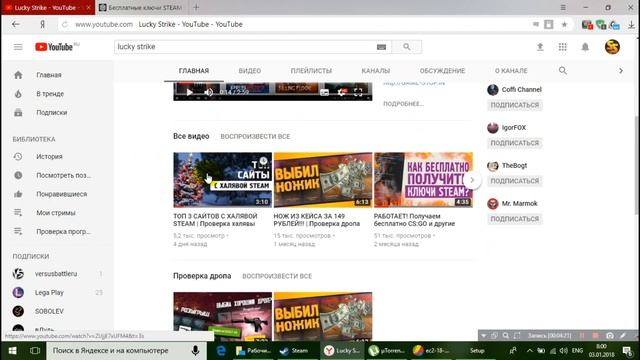Screen dimensions: 640x360
Task: Click ВОСПРОИЗВЕСТИ ВСЕ next to Проверка дропа
Action: [277, 276]
